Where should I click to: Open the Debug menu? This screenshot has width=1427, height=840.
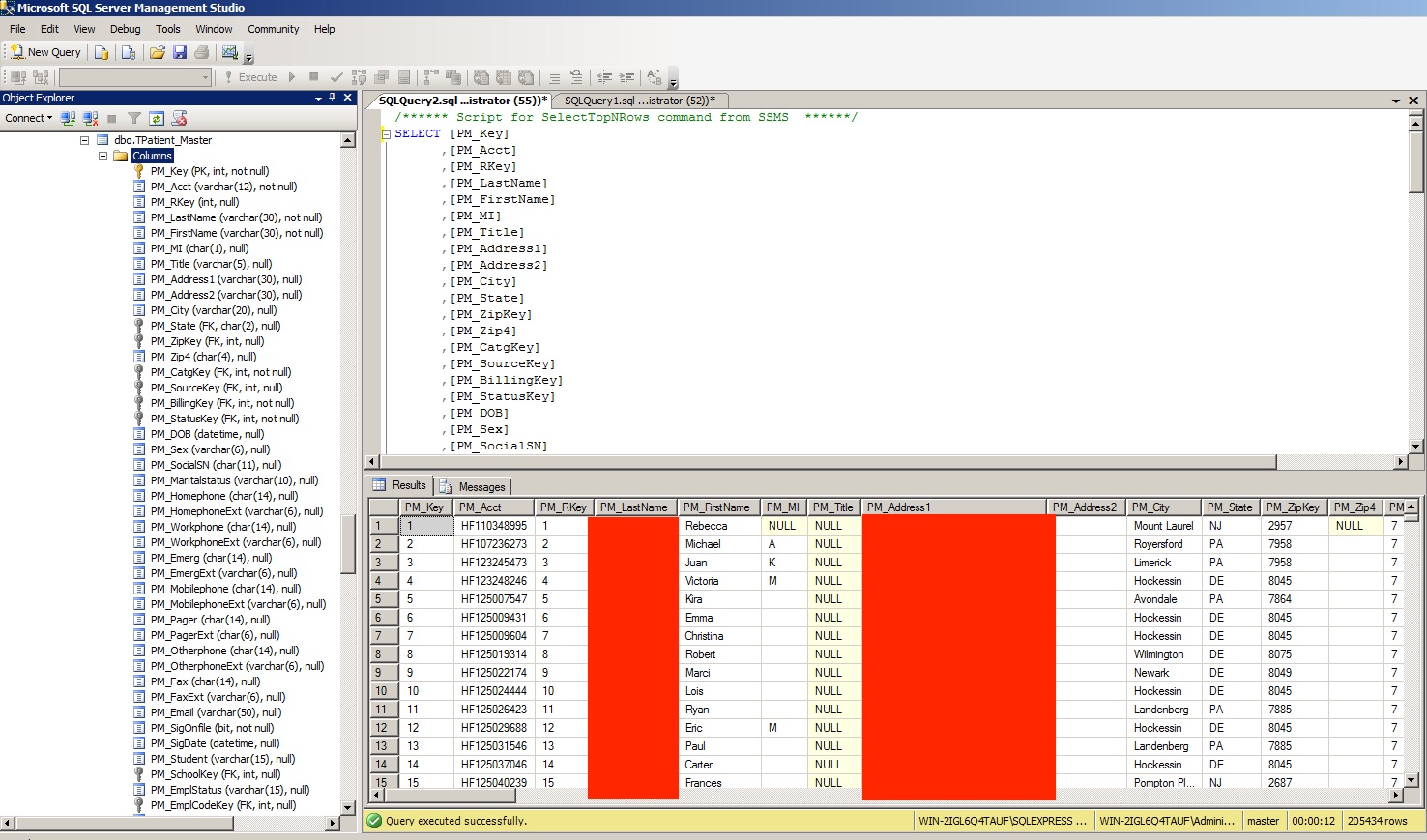click(125, 29)
